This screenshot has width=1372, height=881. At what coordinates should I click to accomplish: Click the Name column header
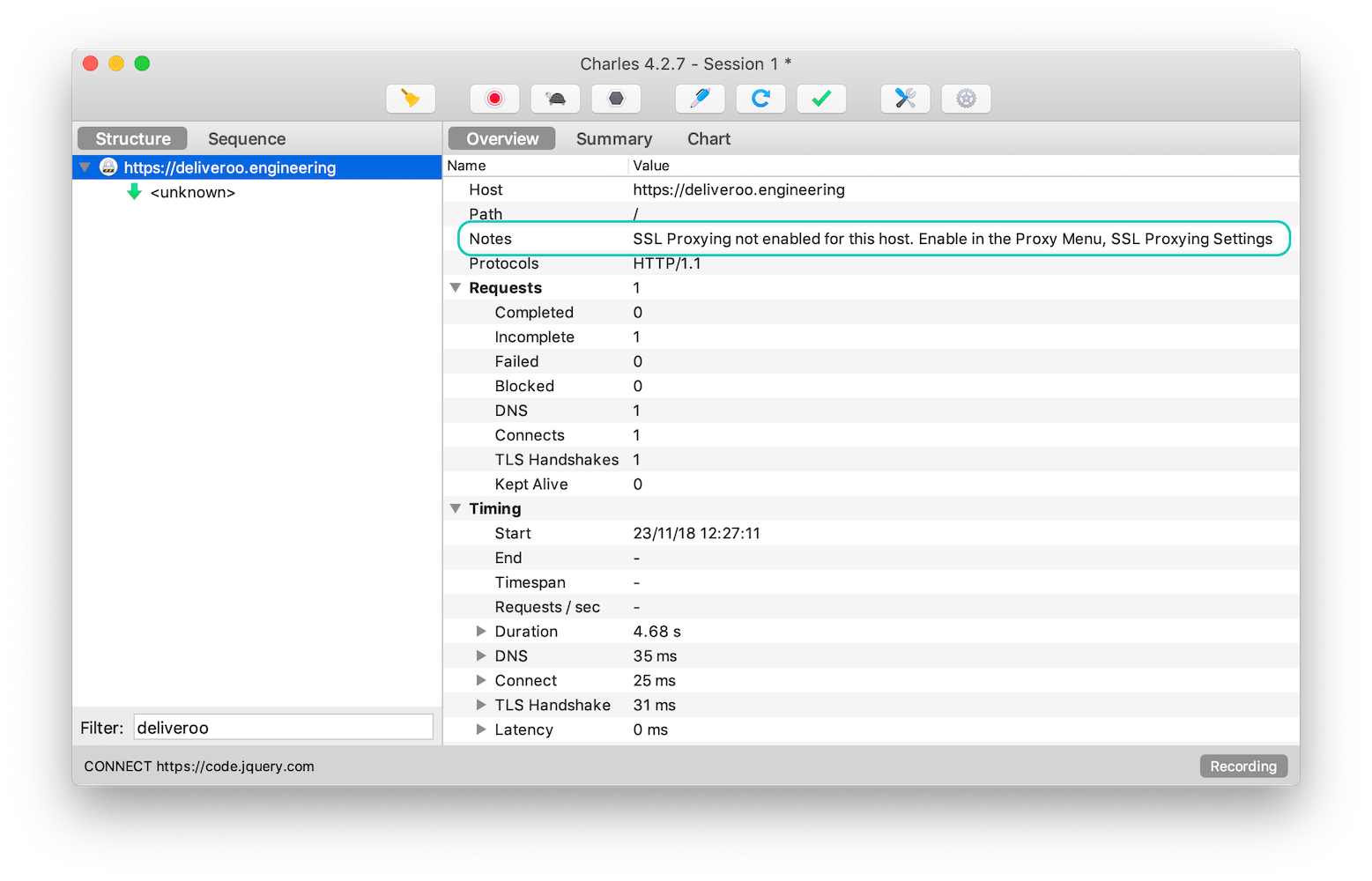pyautogui.click(x=536, y=166)
